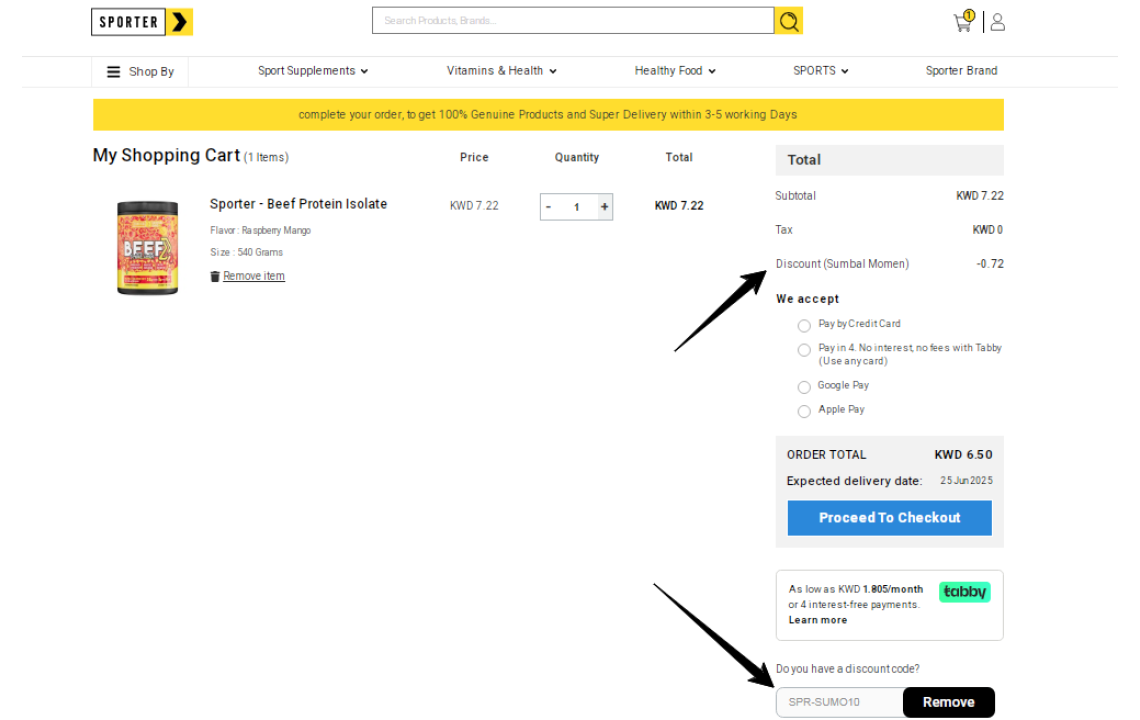
Task: Open the Sporter - Beef Protein Isolate title
Action: coord(298,204)
